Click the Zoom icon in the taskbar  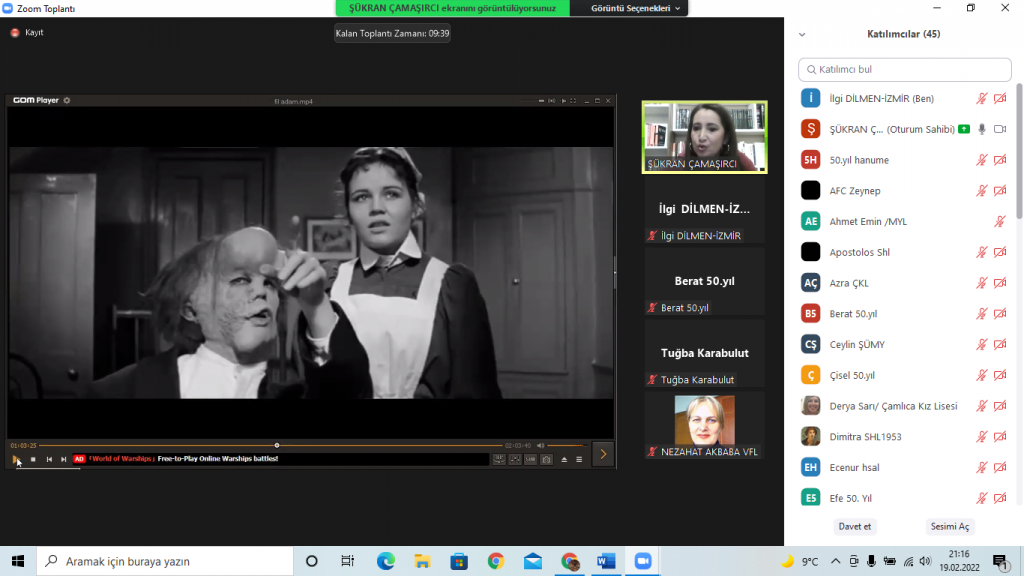coord(641,563)
